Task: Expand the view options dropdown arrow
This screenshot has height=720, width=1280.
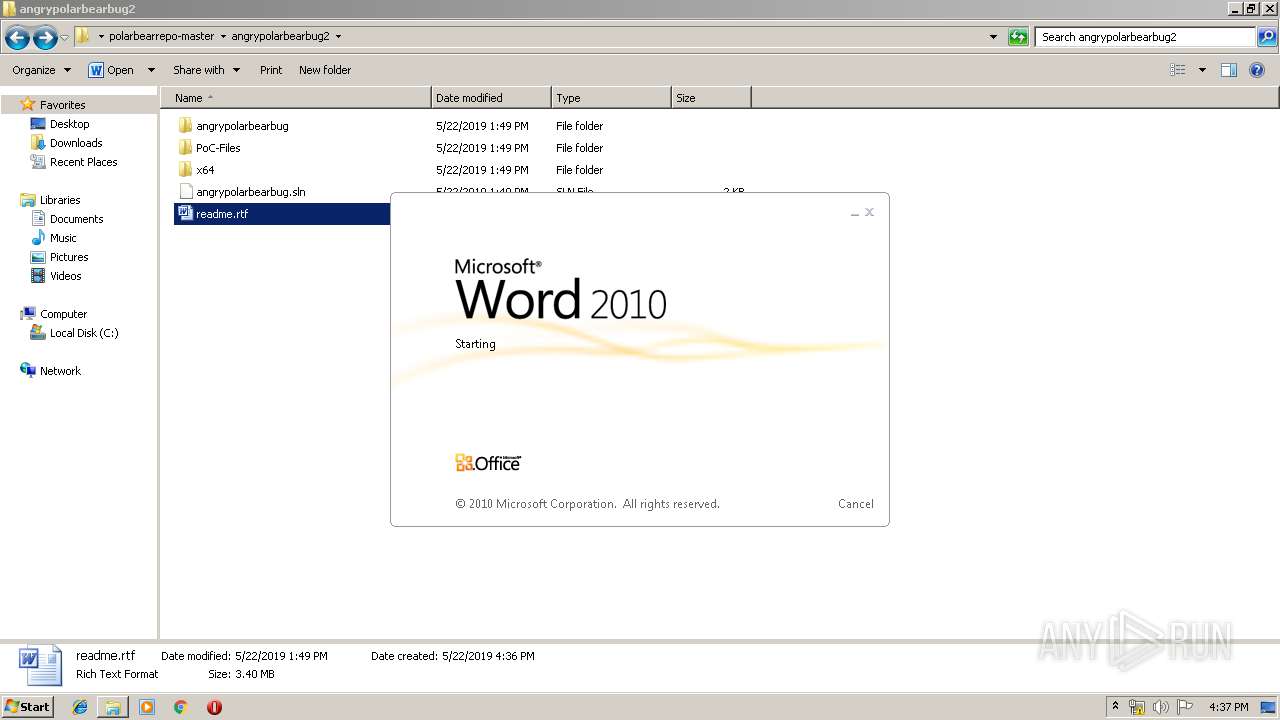Action: tap(1202, 70)
